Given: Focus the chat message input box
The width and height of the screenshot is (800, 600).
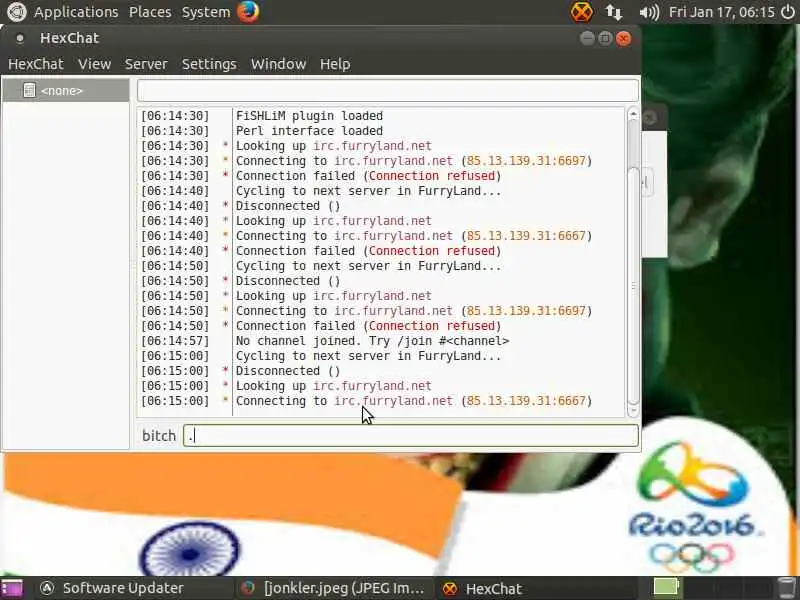Looking at the screenshot, I should click(x=411, y=436).
